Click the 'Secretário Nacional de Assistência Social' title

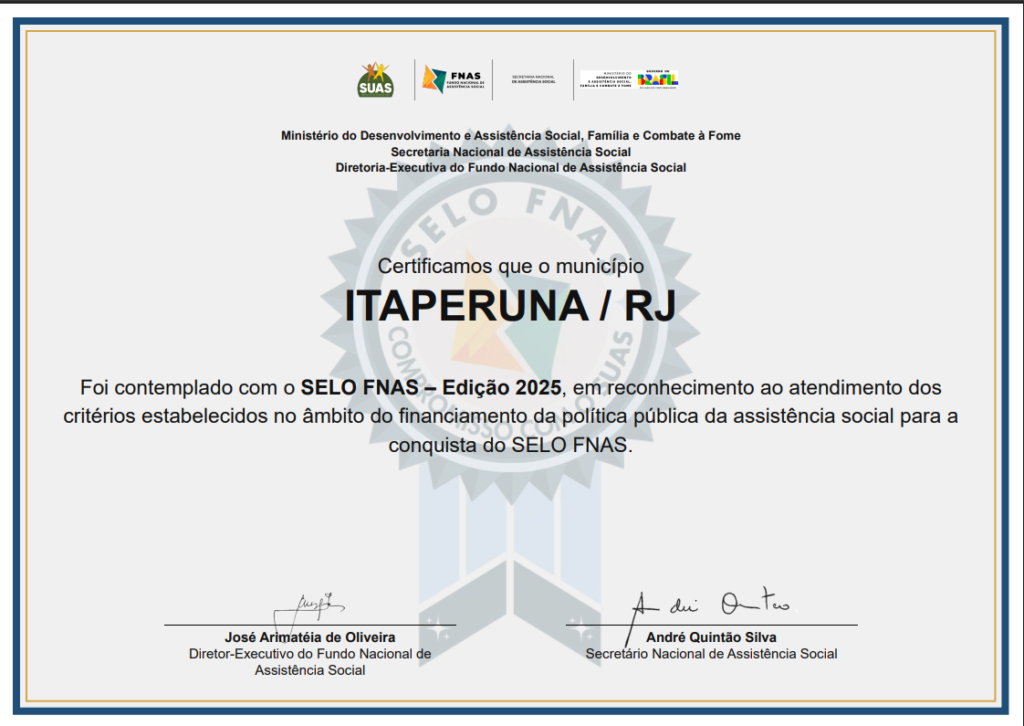click(711, 654)
